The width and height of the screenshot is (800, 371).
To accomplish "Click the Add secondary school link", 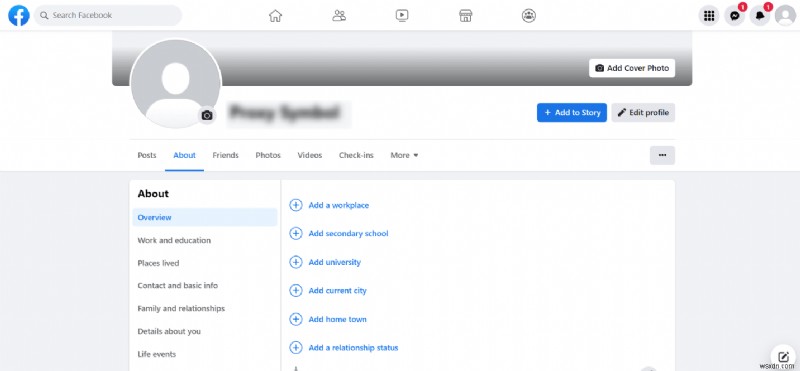I will 348,234.
